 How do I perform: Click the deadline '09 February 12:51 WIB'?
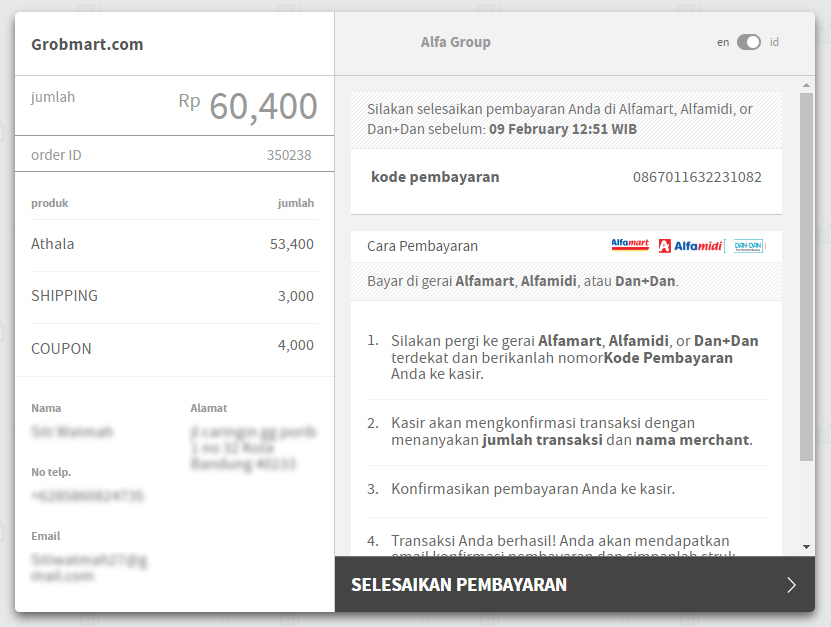563,129
